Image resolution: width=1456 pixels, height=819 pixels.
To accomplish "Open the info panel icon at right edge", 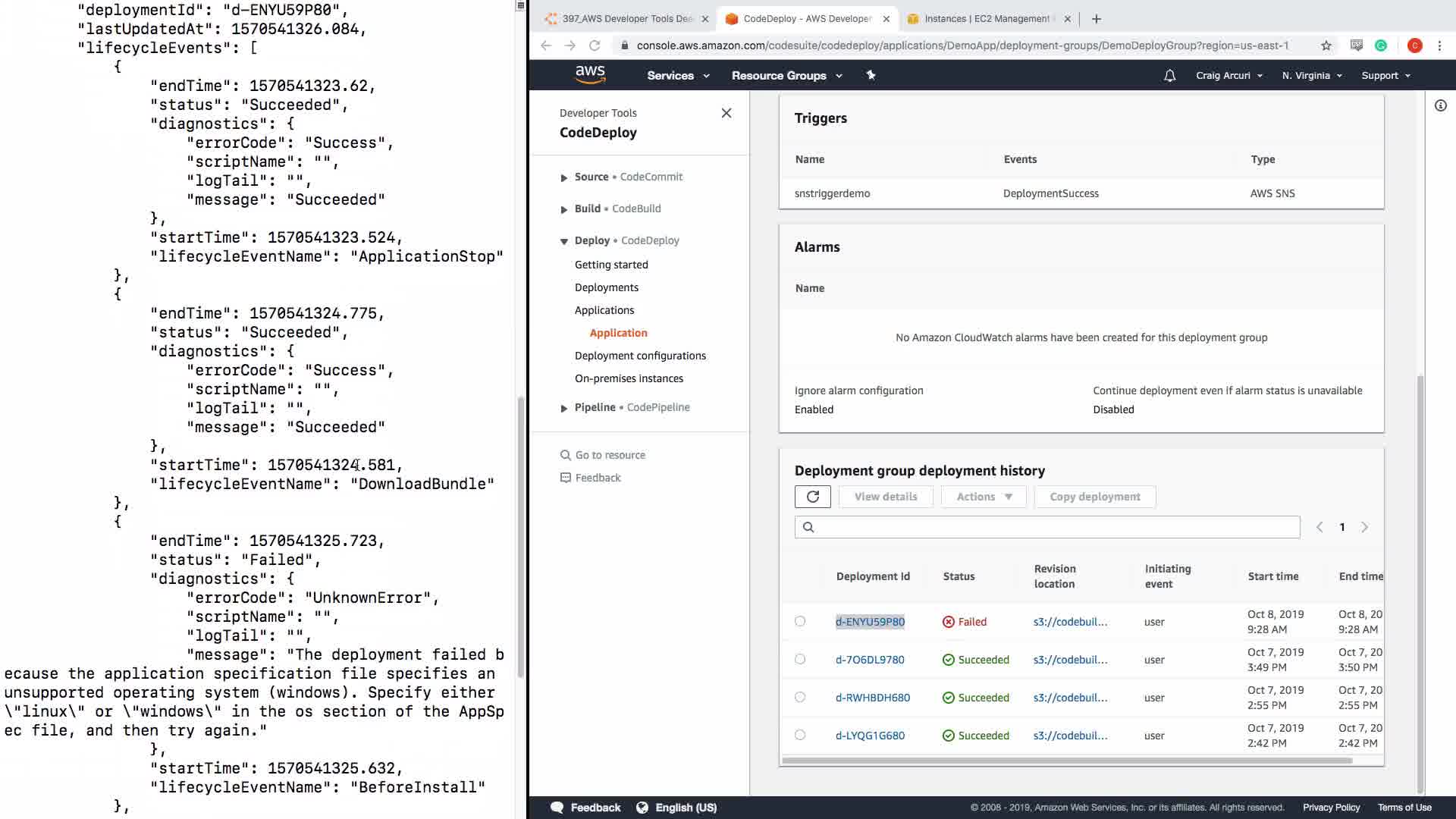I will 1440,106.
